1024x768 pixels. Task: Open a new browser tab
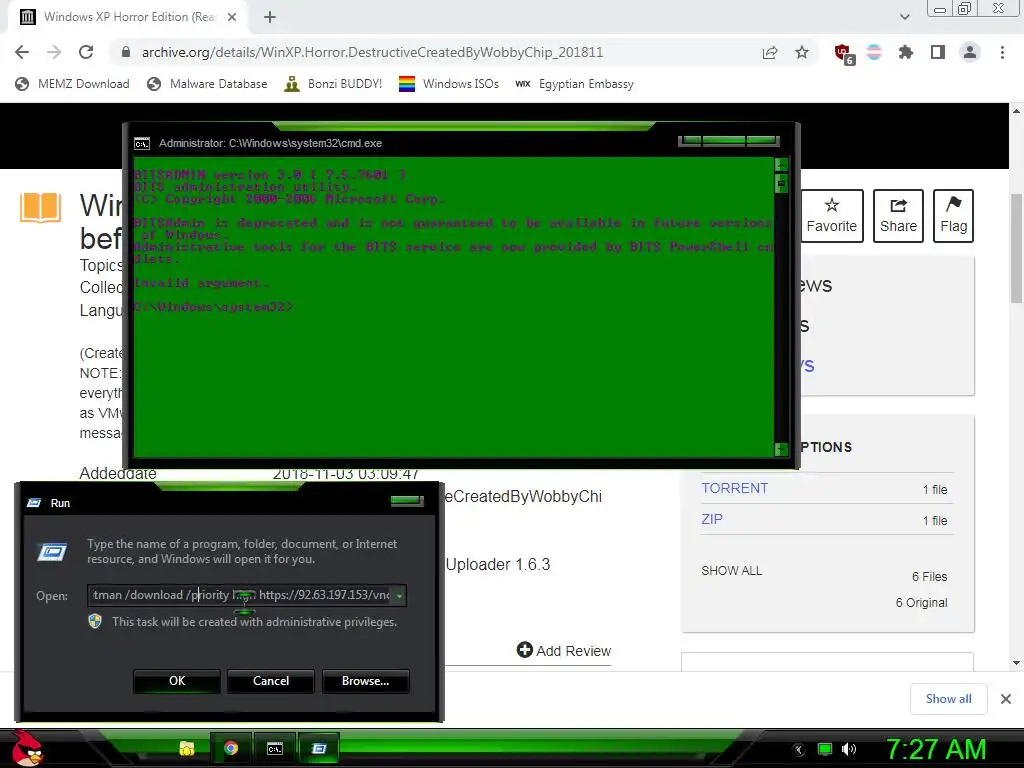(270, 17)
